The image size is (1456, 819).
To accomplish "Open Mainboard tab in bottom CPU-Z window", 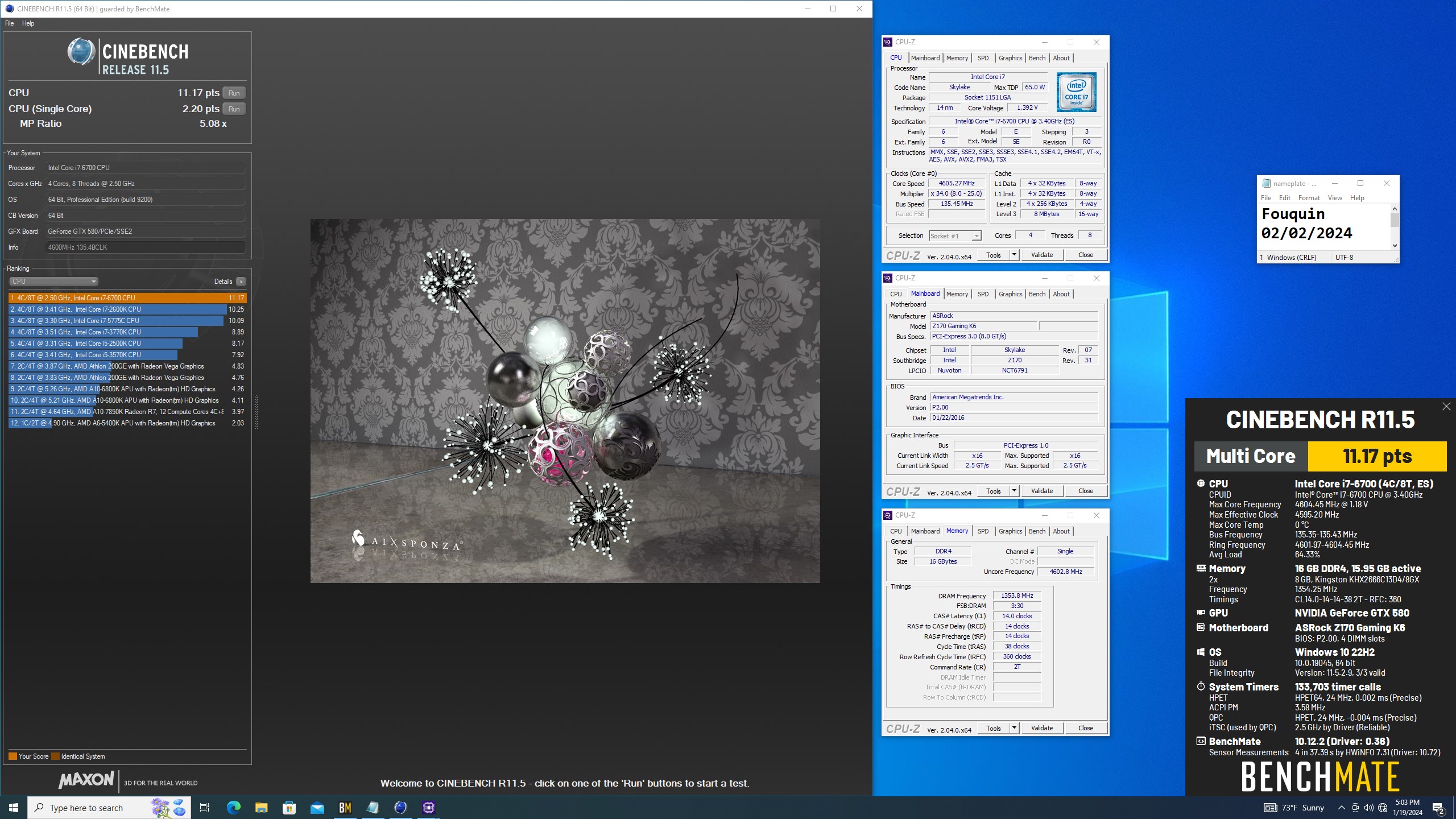I will coord(925,531).
